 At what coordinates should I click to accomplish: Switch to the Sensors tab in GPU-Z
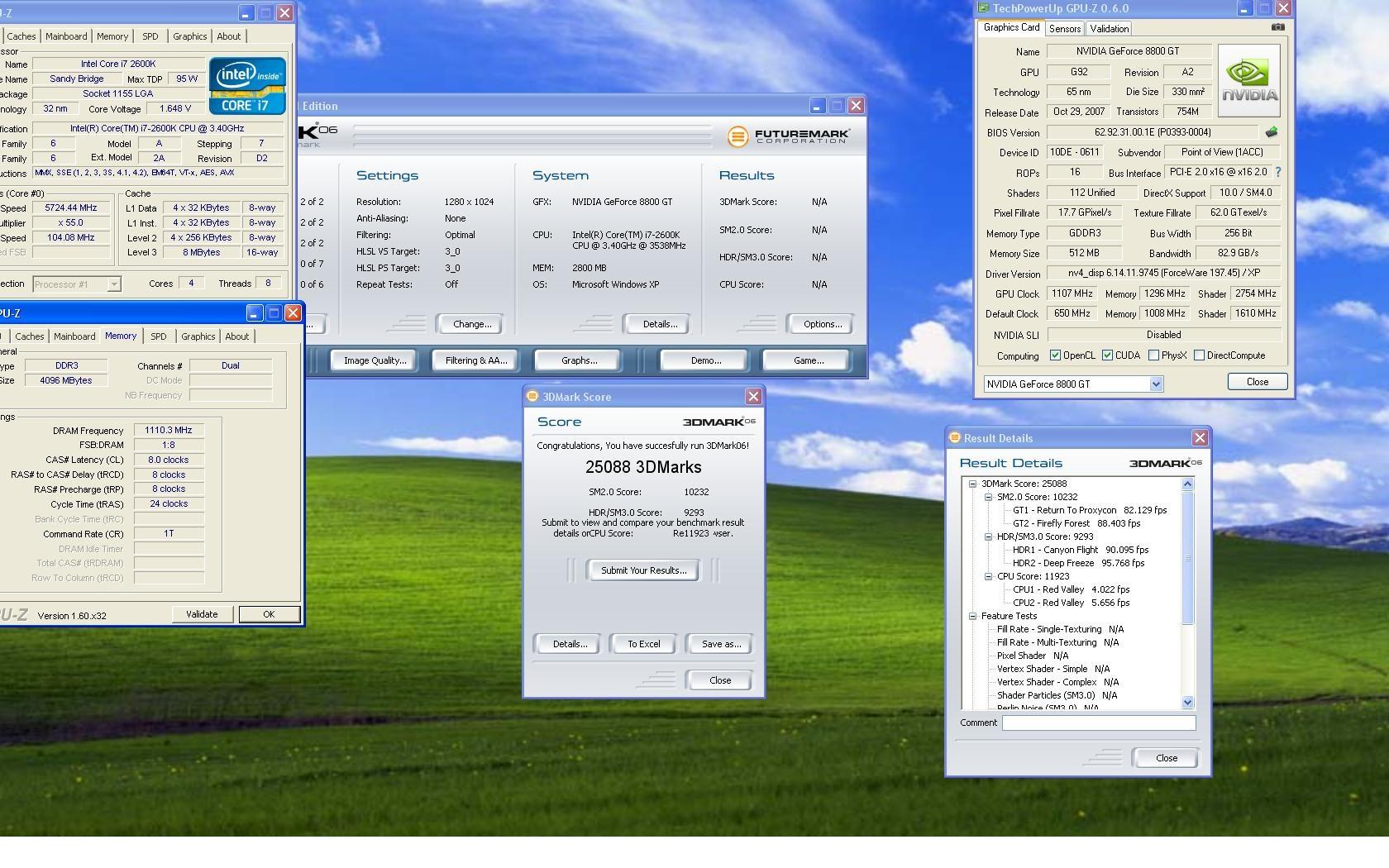(1065, 29)
